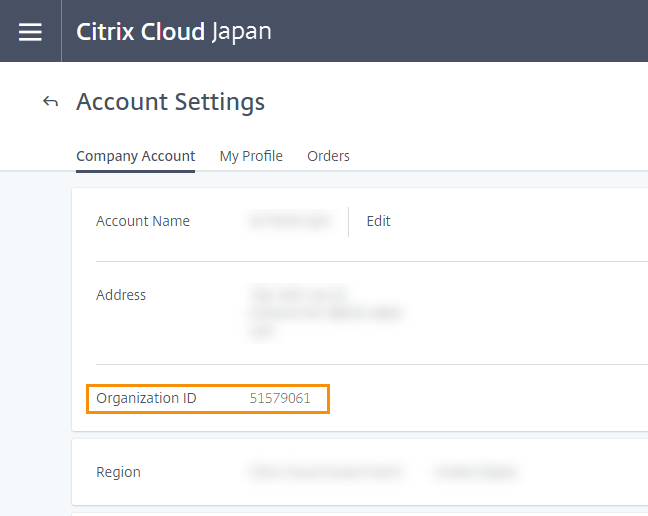Click the Organization ID label
Screen dimensions: 648x516
[x=146, y=398]
